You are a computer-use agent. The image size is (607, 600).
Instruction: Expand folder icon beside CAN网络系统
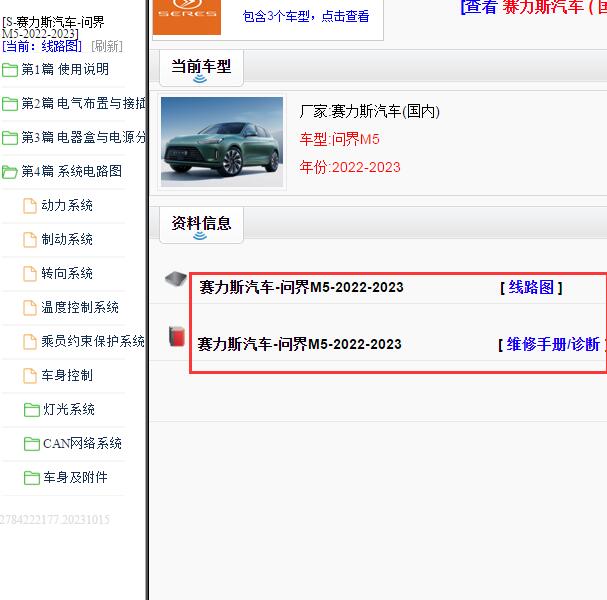tap(31, 444)
